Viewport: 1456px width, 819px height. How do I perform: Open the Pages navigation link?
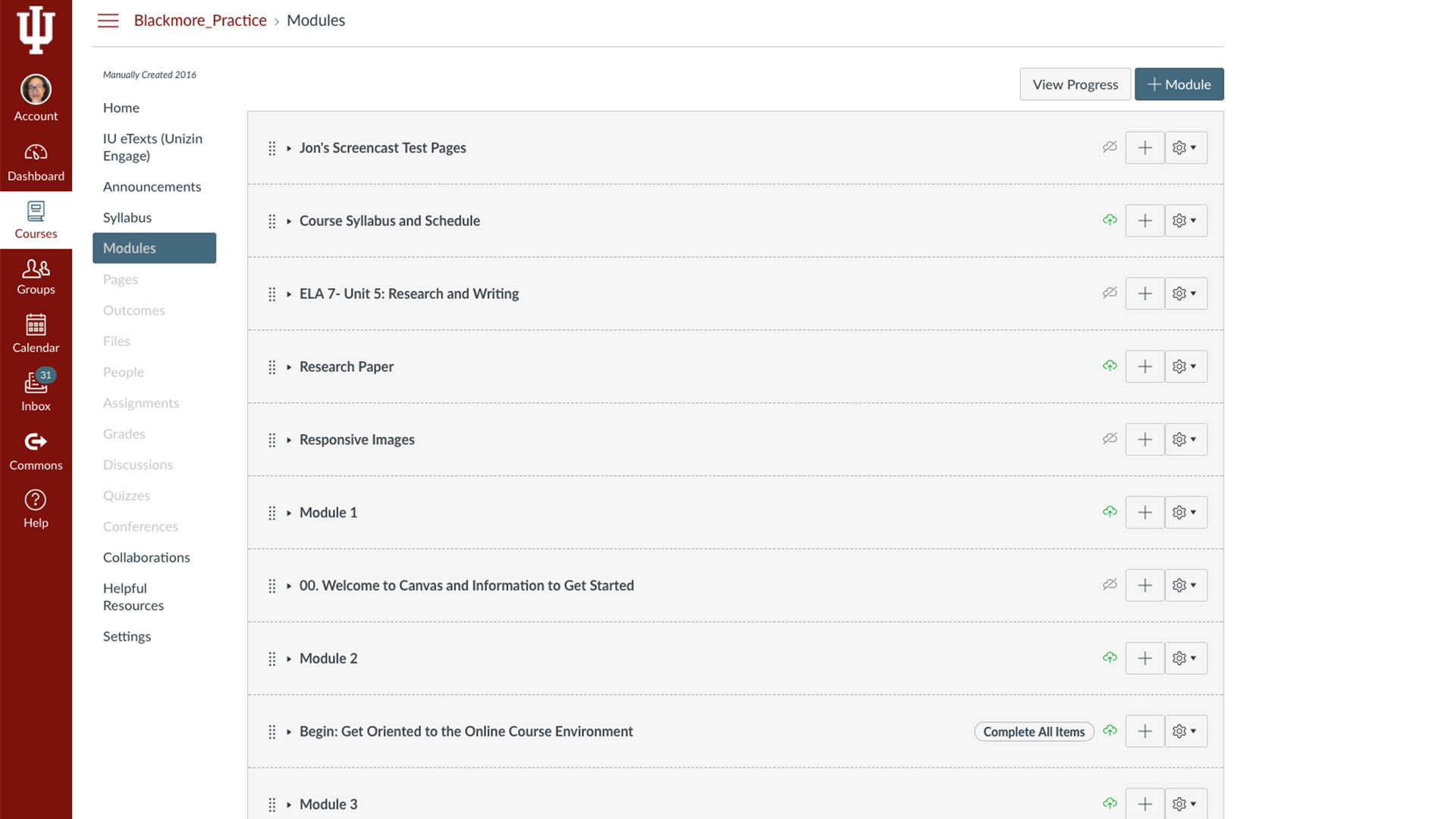[121, 279]
